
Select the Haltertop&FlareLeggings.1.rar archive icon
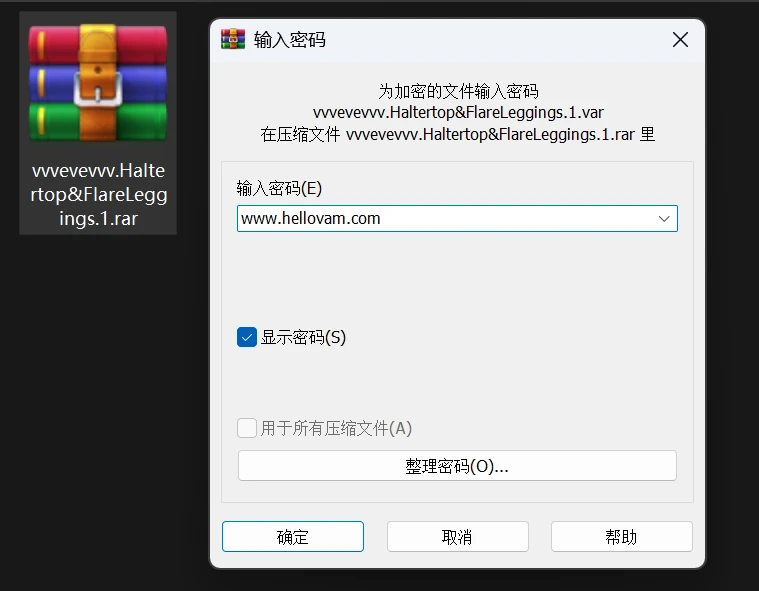point(98,83)
